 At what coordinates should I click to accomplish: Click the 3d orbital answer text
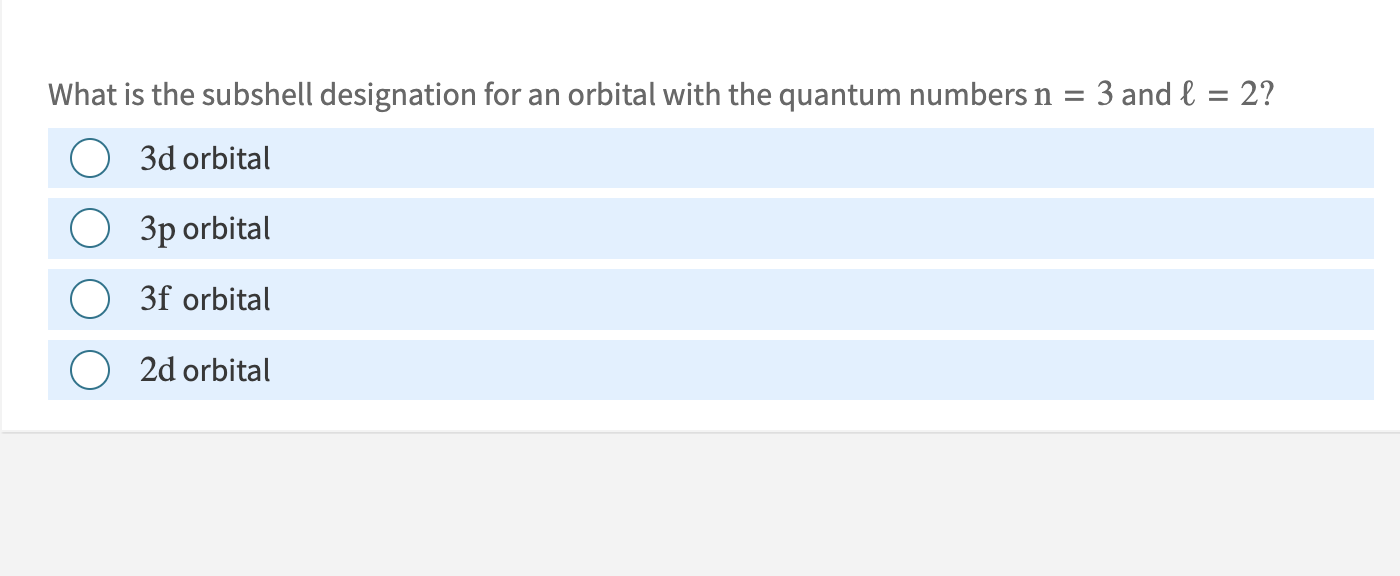[x=204, y=158]
